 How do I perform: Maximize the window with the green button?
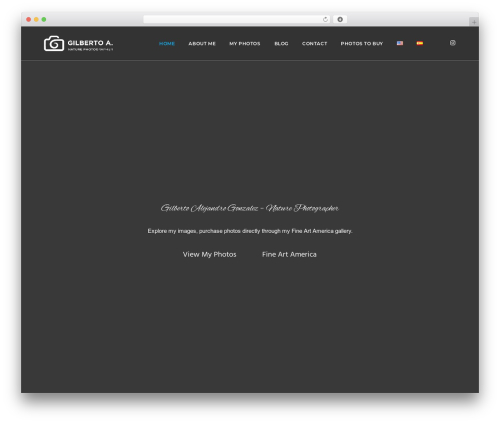[x=44, y=19]
